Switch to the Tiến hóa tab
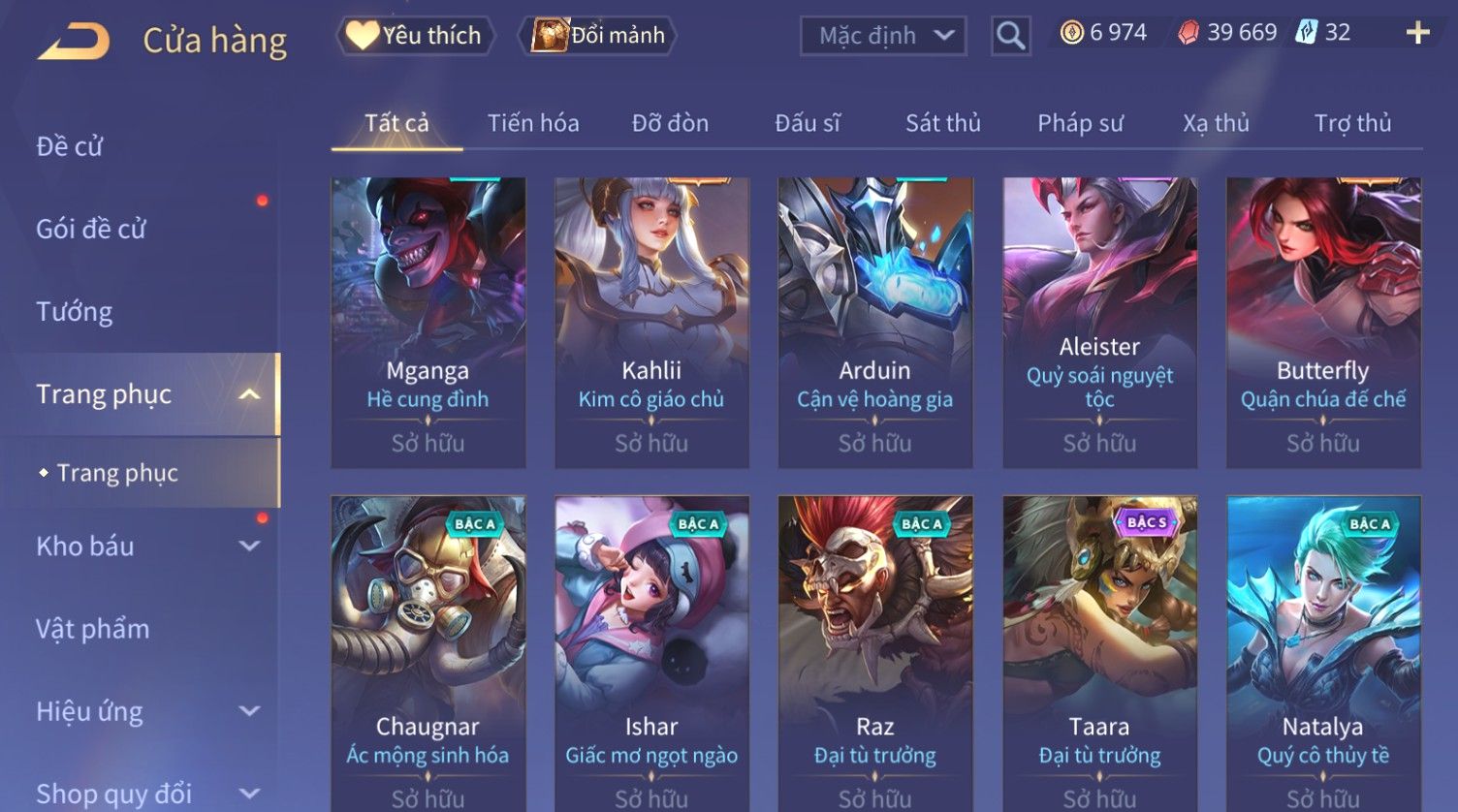This screenshot has width=1458, height=812. (x=533, y=123)
